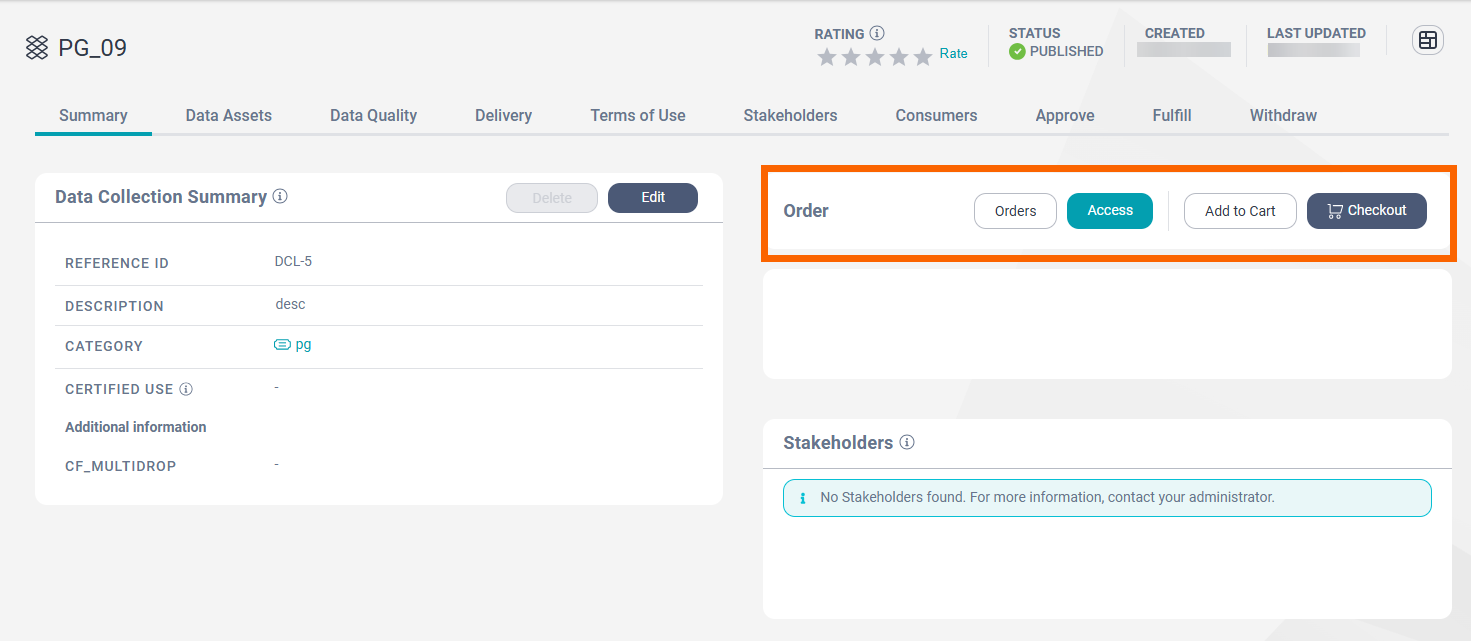Rate with the fifth star
Viewport: 1471px width, 641px height.
point(923,56)
